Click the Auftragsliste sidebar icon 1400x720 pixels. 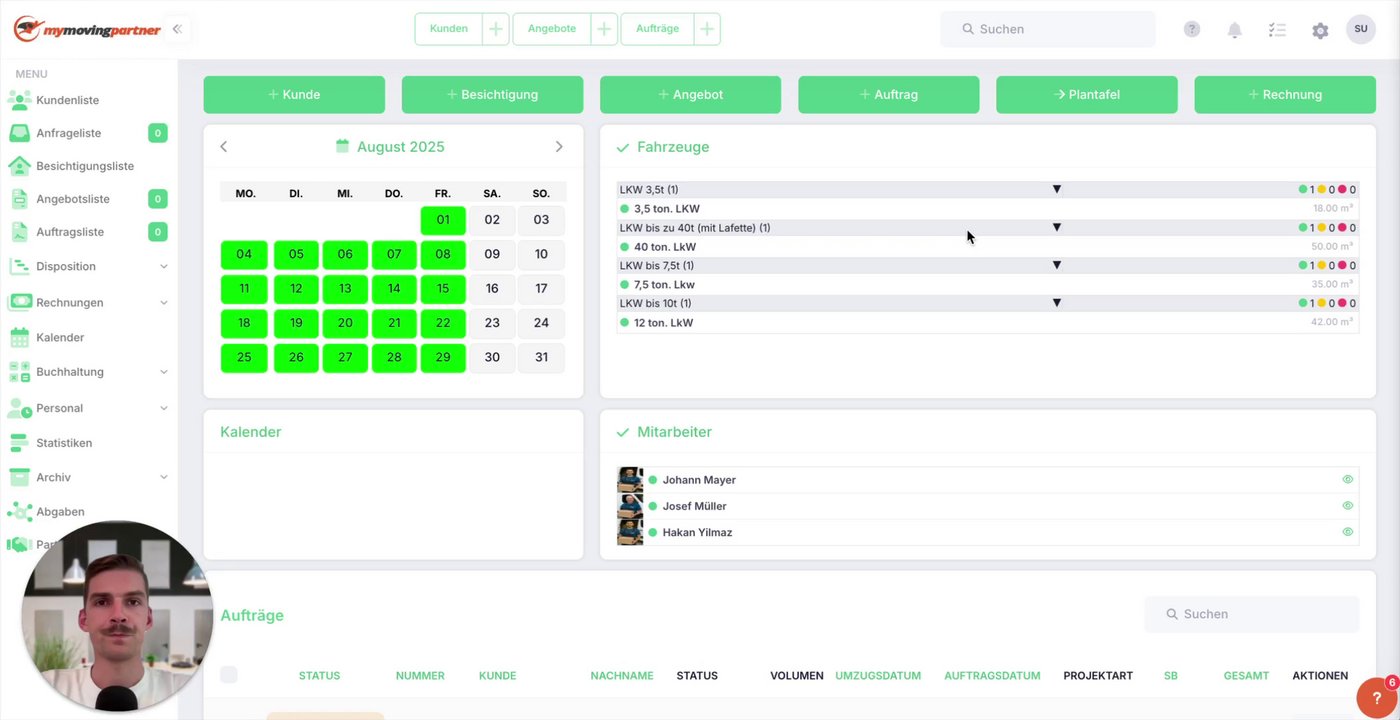pyautogui.click(x=19, y=232)
